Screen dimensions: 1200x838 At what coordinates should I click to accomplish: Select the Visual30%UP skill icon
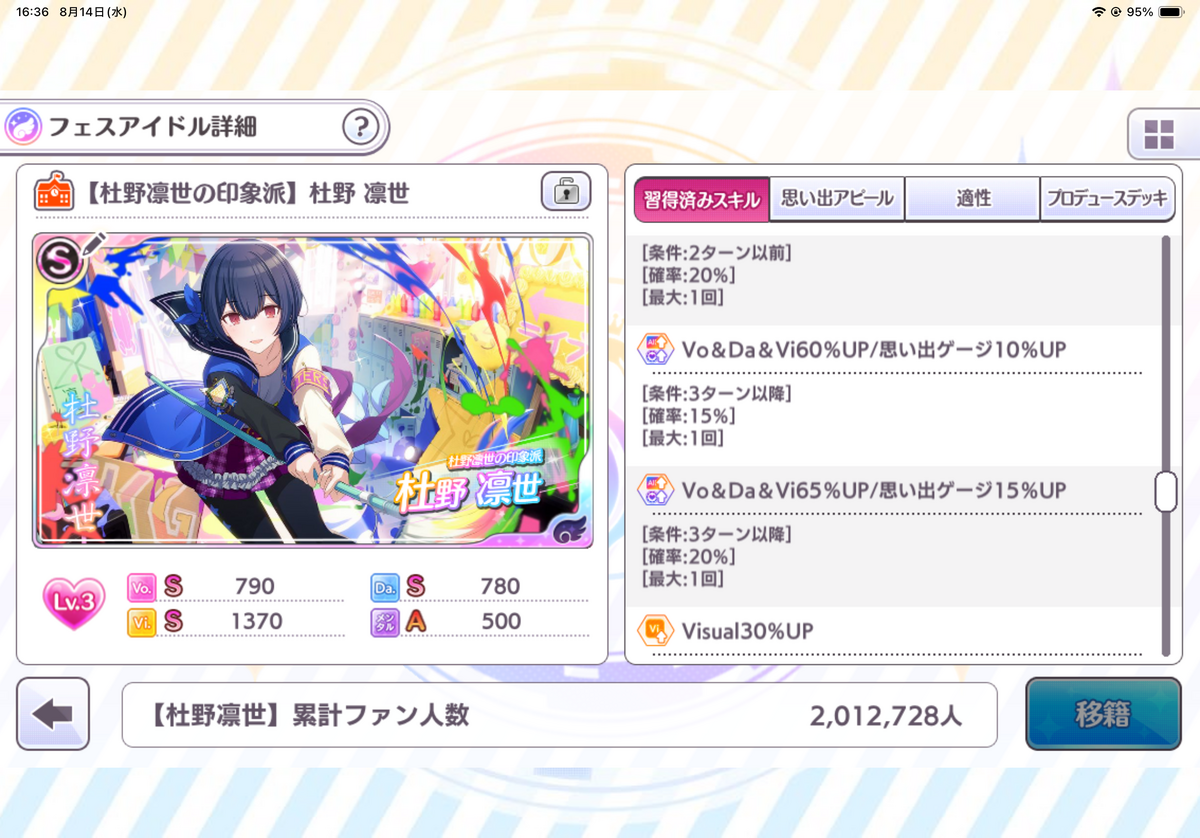pyautogui.click(x=655, y=631)
